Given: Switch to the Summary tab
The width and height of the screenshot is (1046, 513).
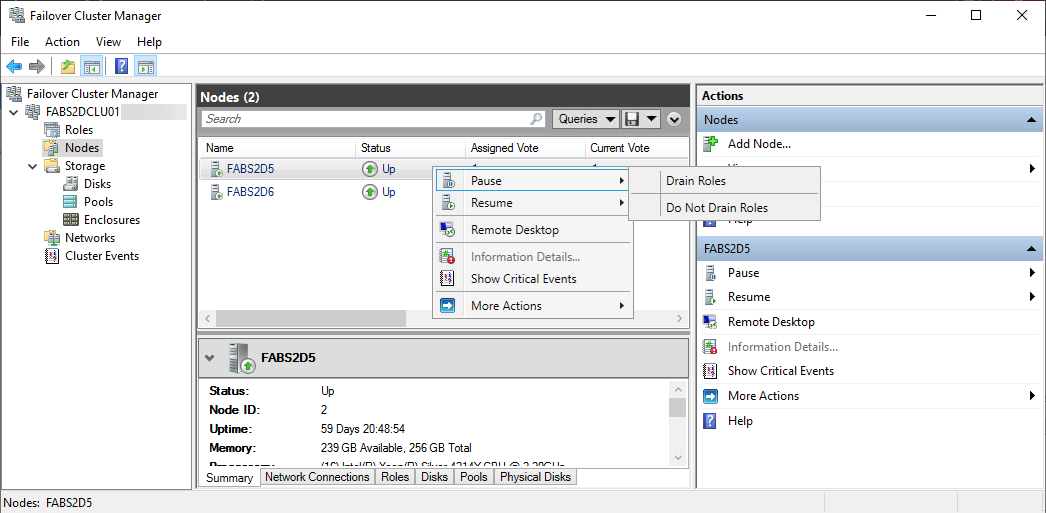Looking at the screenshot, I should coord(229,478).
